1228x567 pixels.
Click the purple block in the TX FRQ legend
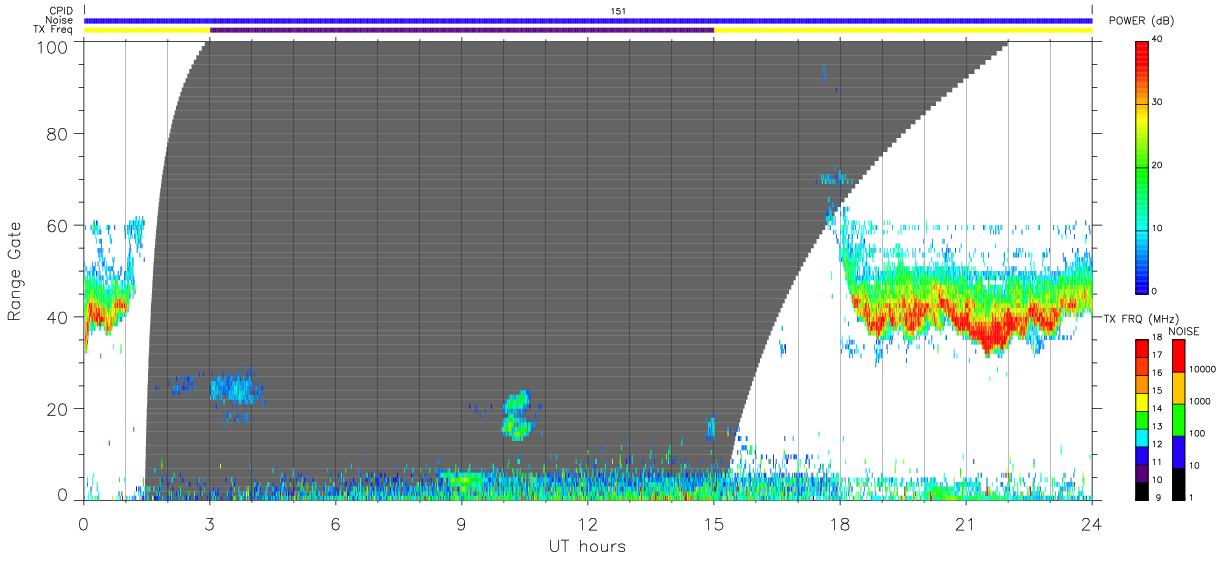(1143, 471)
